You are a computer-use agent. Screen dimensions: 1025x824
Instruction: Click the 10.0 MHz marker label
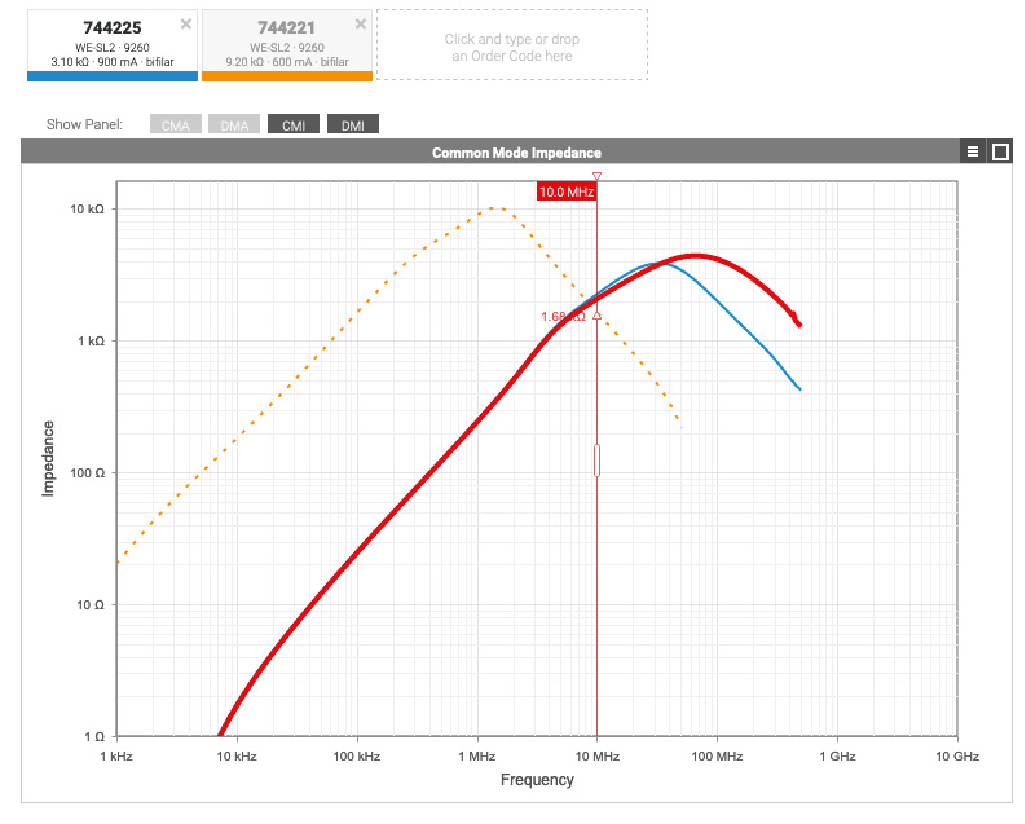[567, 192]
